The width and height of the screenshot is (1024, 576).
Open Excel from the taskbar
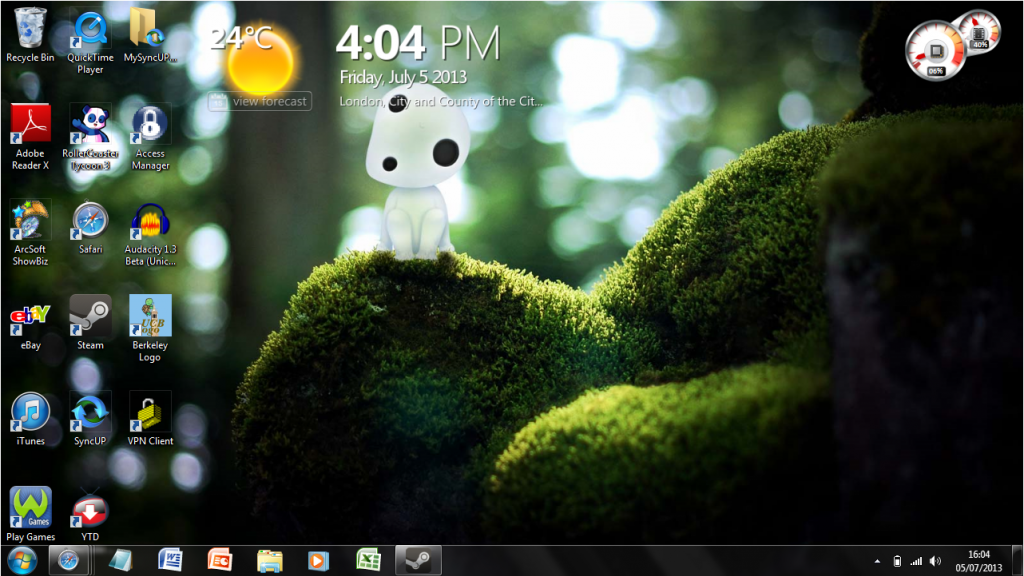point(367,561)
